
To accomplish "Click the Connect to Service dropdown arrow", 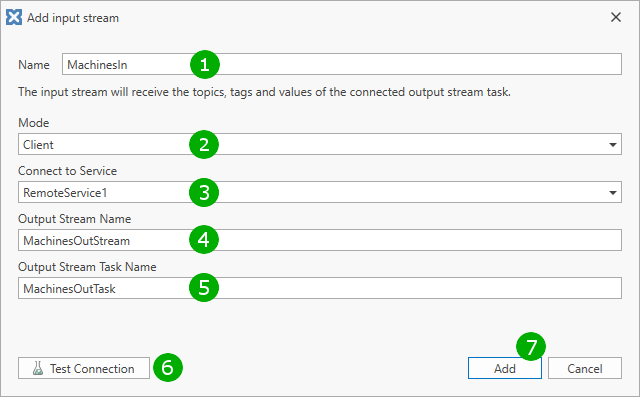I will tap(612, 193).
